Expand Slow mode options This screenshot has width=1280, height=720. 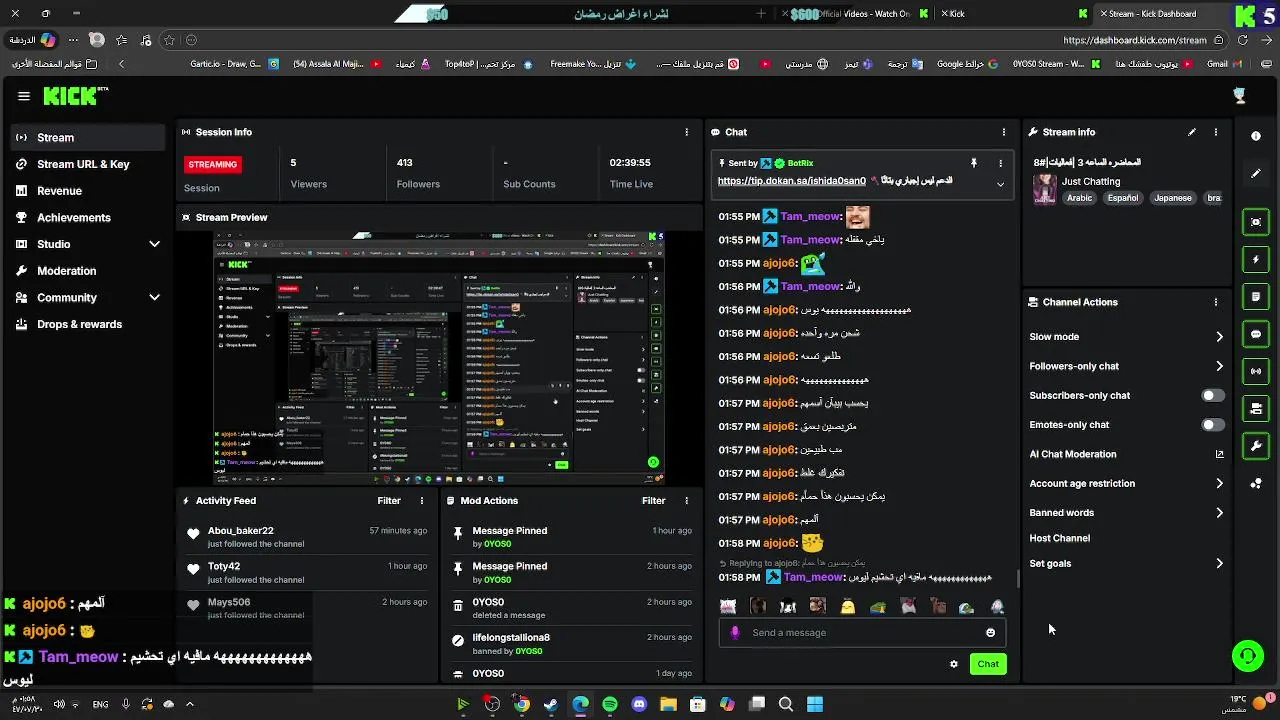1219,337
